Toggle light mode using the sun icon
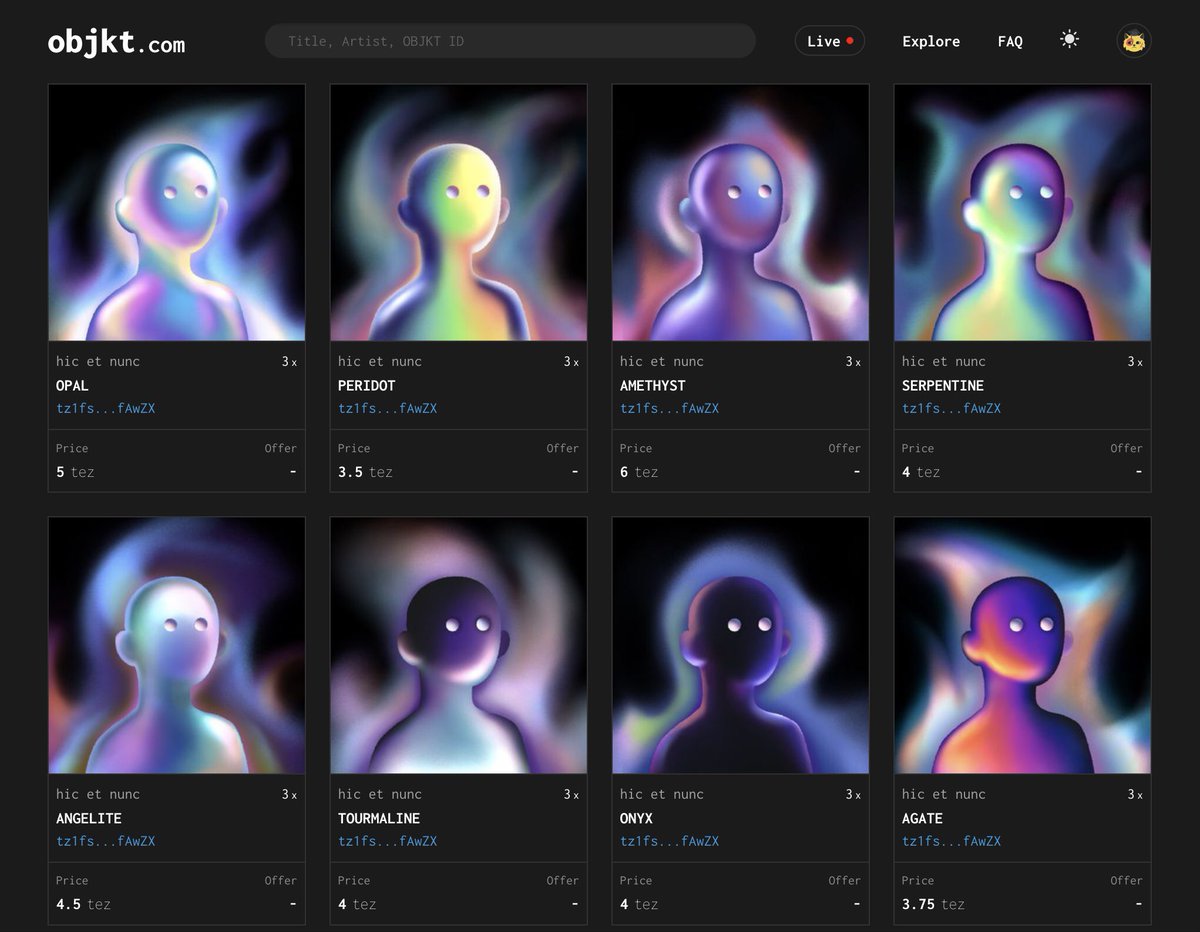This screenshot has width=1200, height=932. tap(1069, 40)
